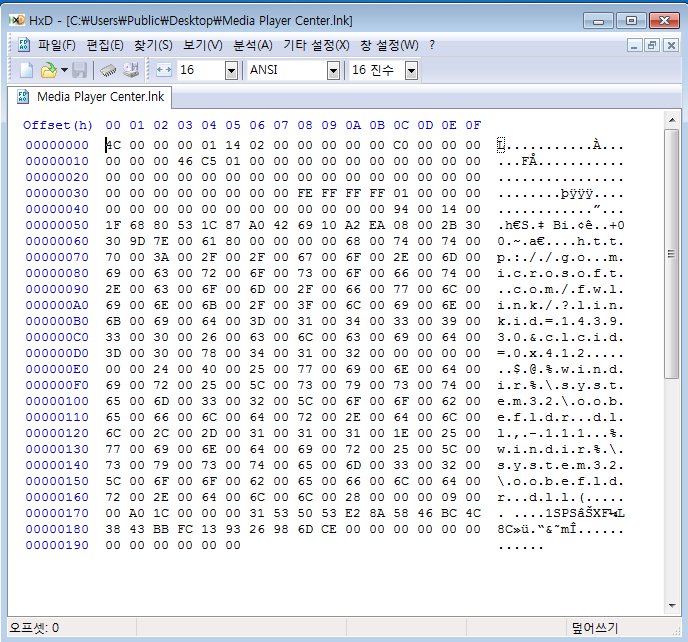The width and height of the screenshot is (688, 642).
Task: Click the first hex byte 4C
Action: point(113,145)
